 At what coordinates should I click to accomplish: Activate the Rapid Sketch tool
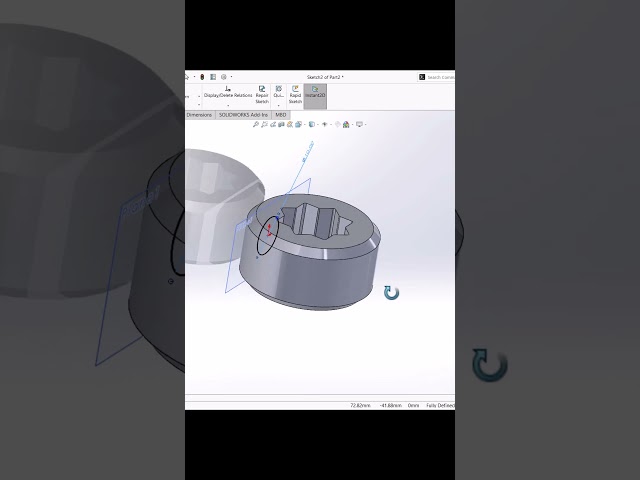coord(295,95)
